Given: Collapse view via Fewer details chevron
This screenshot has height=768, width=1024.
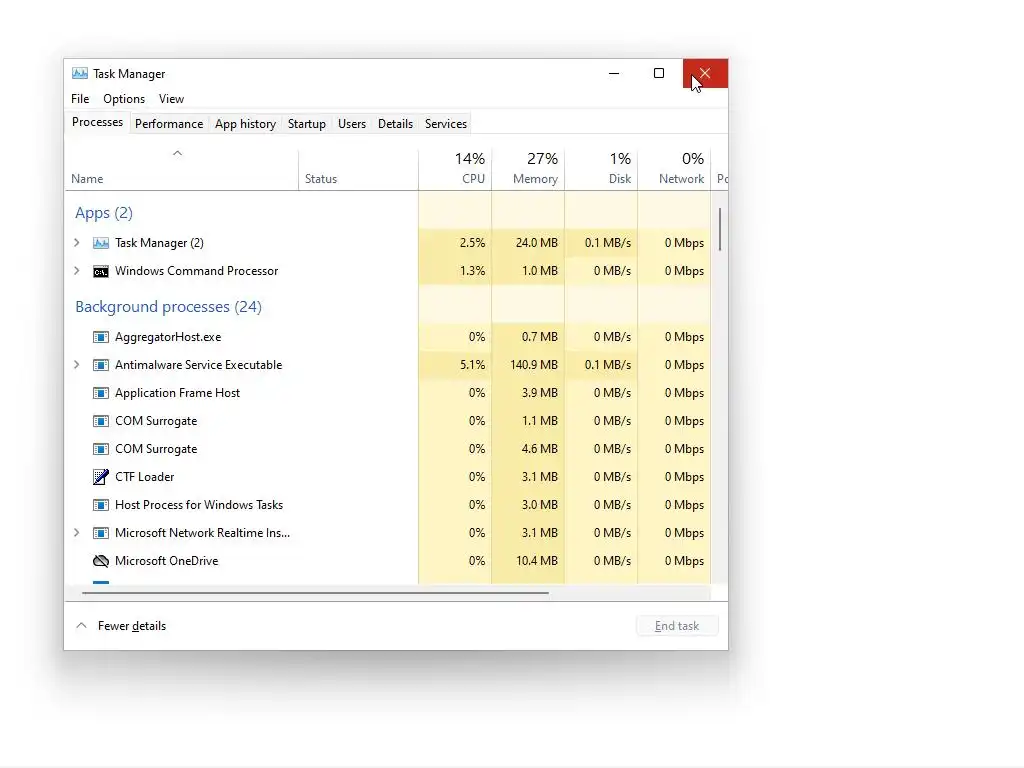Looking at the screenshot, I should point(82,626).
